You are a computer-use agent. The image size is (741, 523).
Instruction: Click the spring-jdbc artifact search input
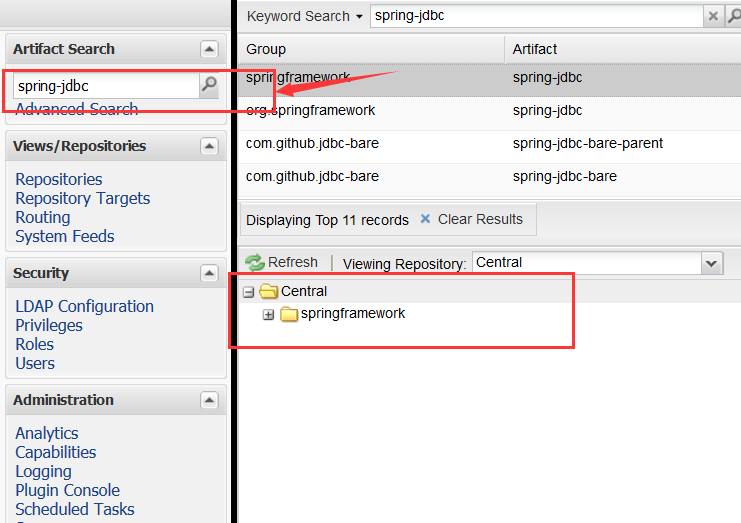tap(106, 86)
